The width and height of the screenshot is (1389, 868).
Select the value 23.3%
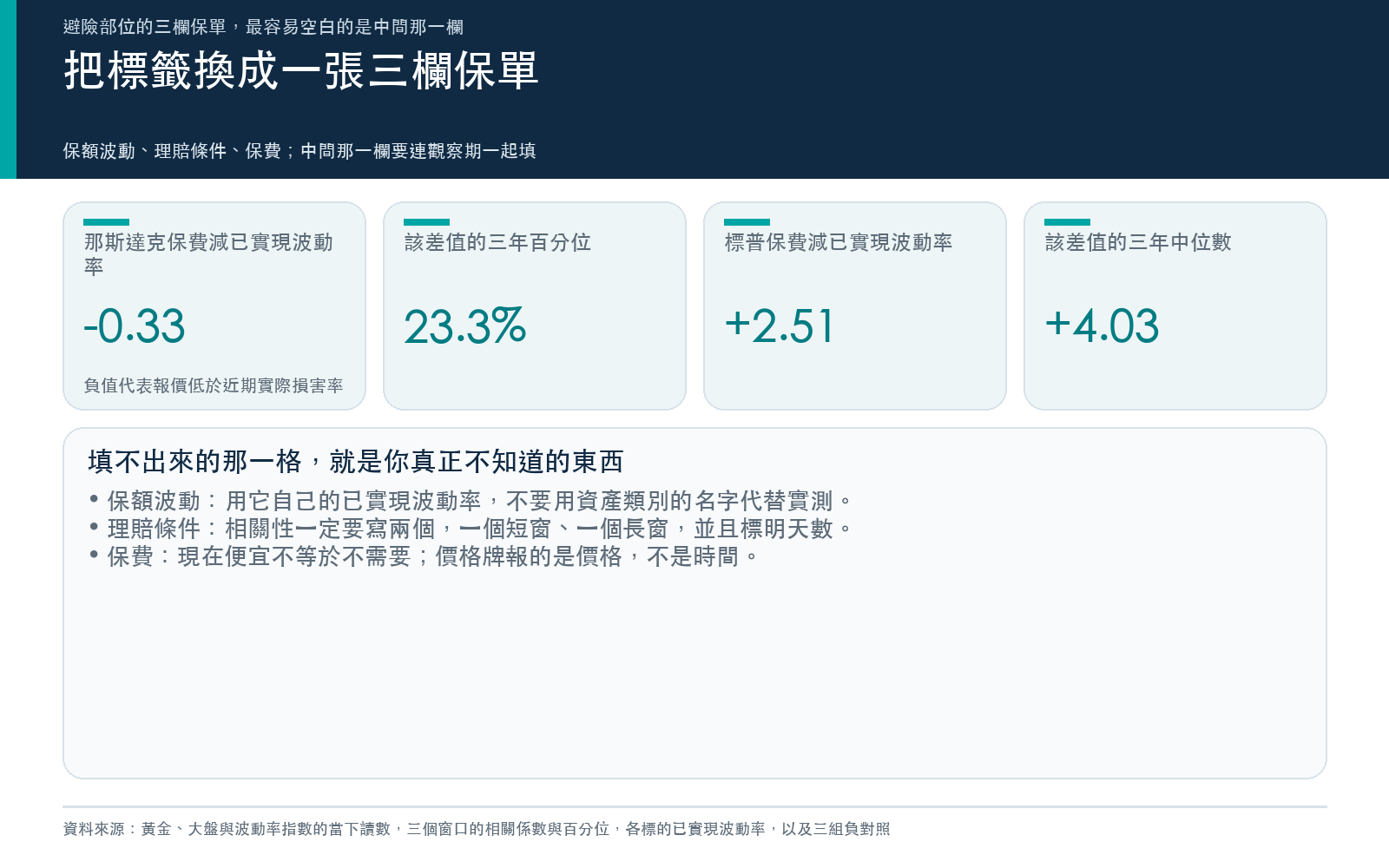(464, 326)
